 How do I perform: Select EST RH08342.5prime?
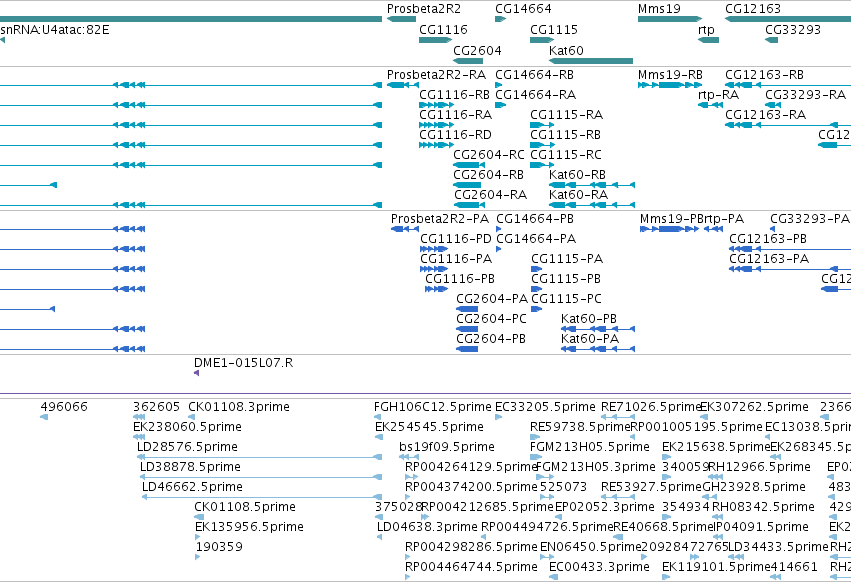pos(763,507)
